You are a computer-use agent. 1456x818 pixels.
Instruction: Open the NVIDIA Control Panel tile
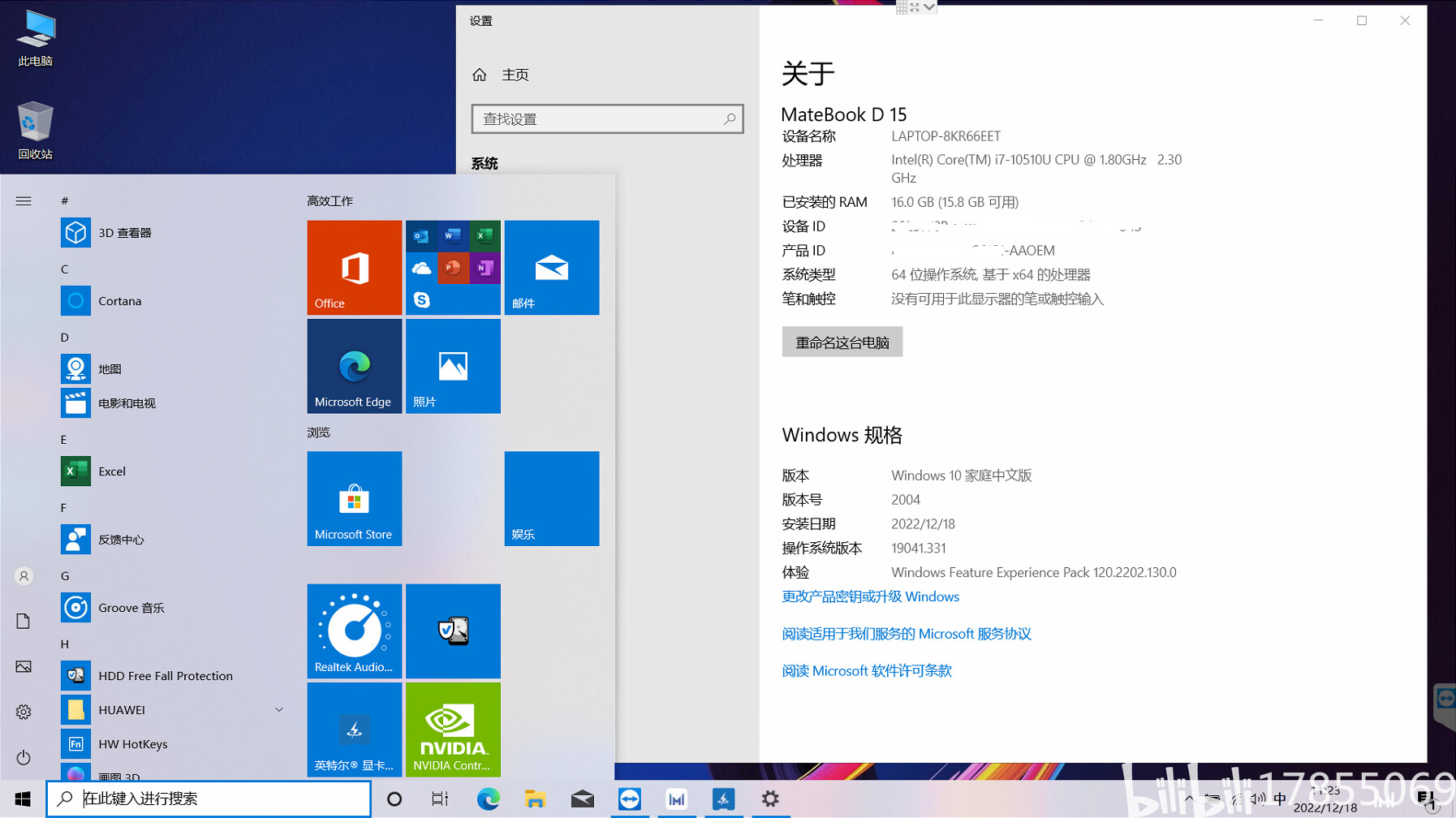[453, 730]
